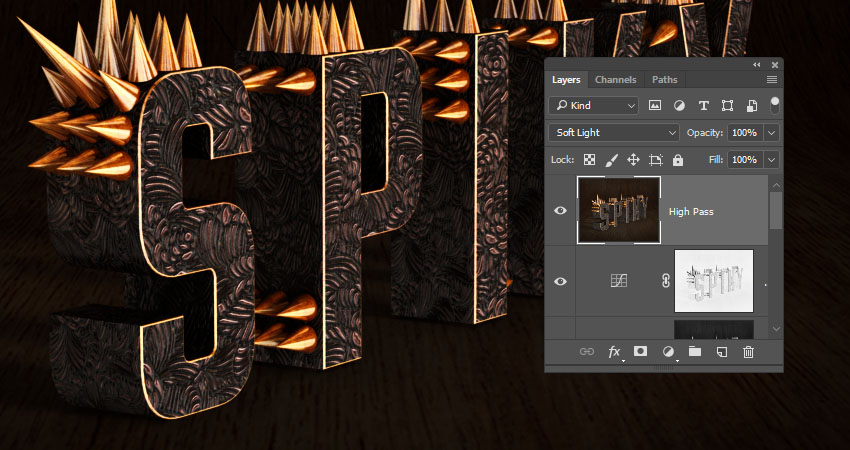
Task: Click the Link layers button
Action: click(587, 352)
